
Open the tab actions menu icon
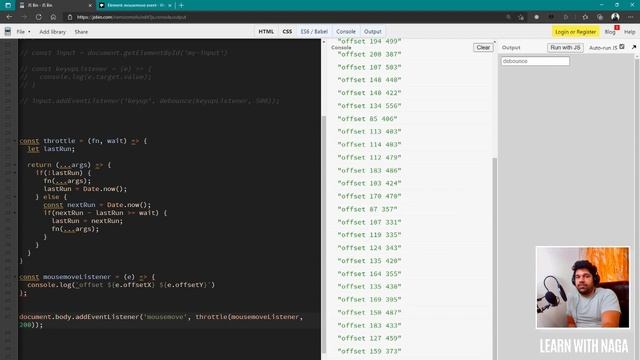coord(8,5)
